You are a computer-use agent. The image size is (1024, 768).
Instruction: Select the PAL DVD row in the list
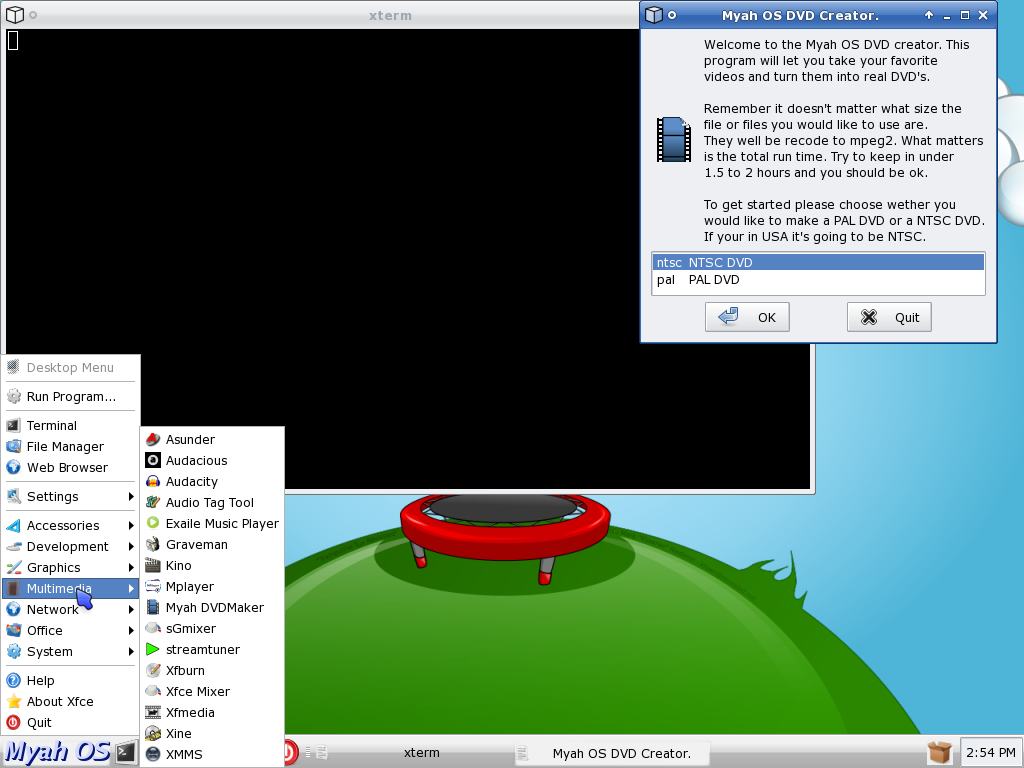click(818, 280)
